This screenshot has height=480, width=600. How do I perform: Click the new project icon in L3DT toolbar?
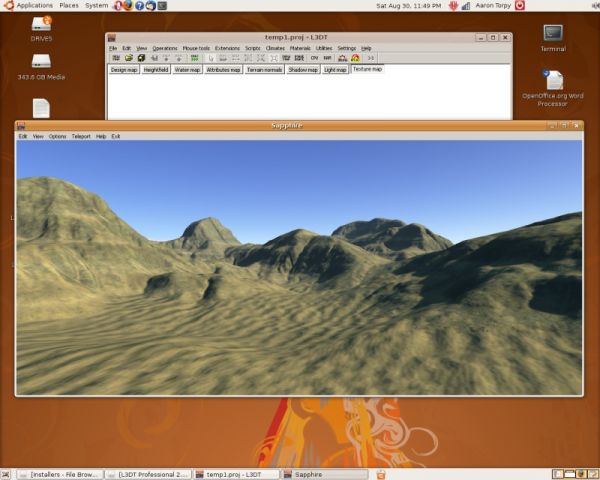[x=115, y=58]
